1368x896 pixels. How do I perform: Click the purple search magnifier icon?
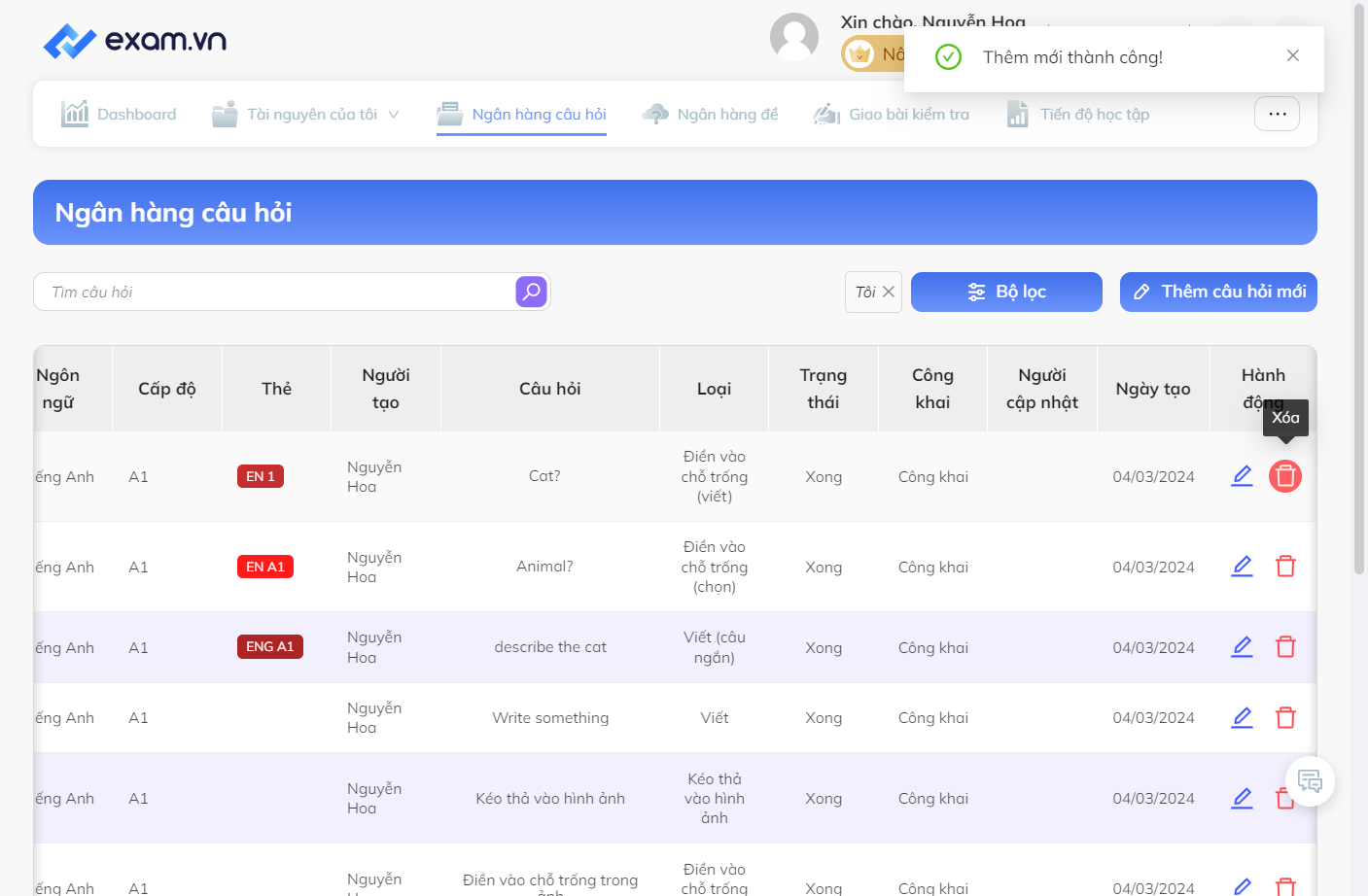[x=531, y=292]
